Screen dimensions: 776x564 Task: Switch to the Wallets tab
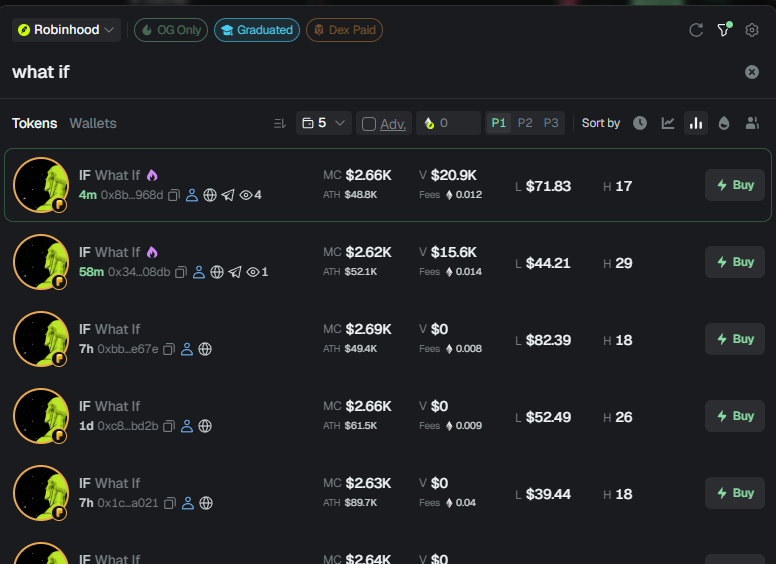93,123
